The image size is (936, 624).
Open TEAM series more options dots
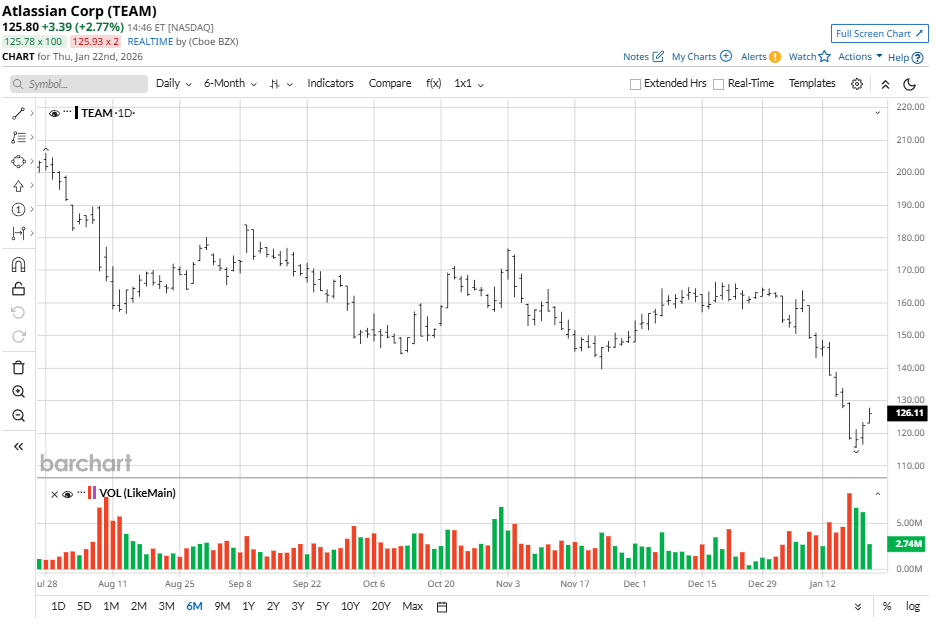(x=67, y=111)
